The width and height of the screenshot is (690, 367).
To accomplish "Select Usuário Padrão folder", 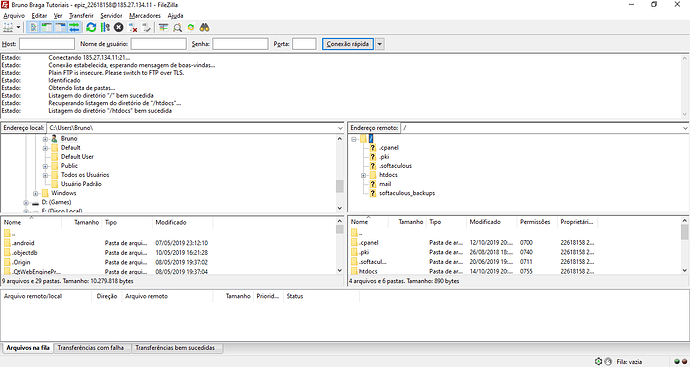I will pos(81,184).
